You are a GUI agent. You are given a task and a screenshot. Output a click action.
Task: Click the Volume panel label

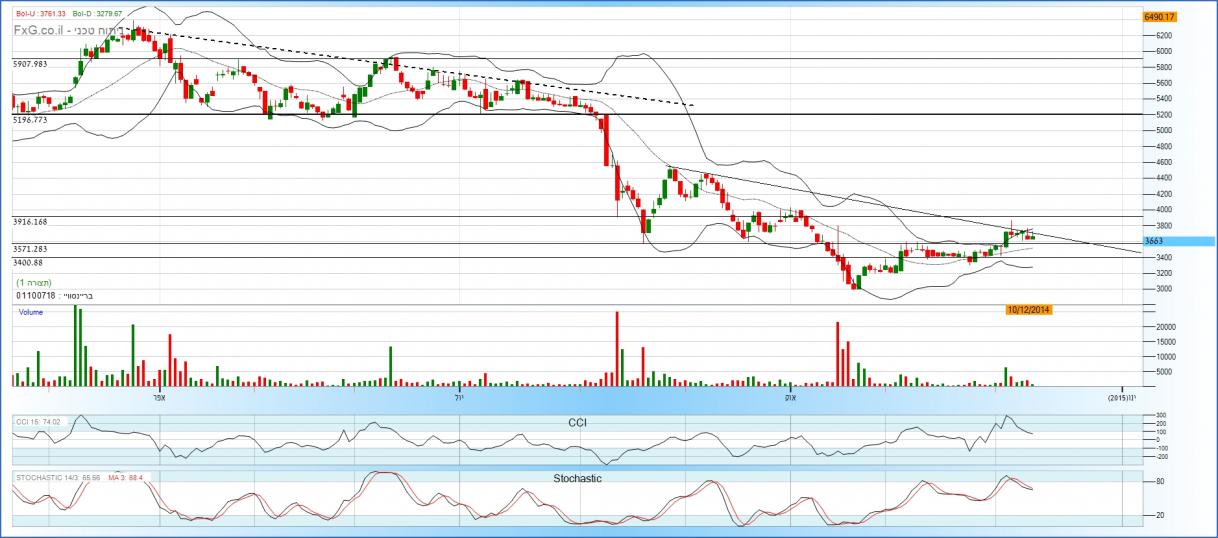click(x=32, y=312)
